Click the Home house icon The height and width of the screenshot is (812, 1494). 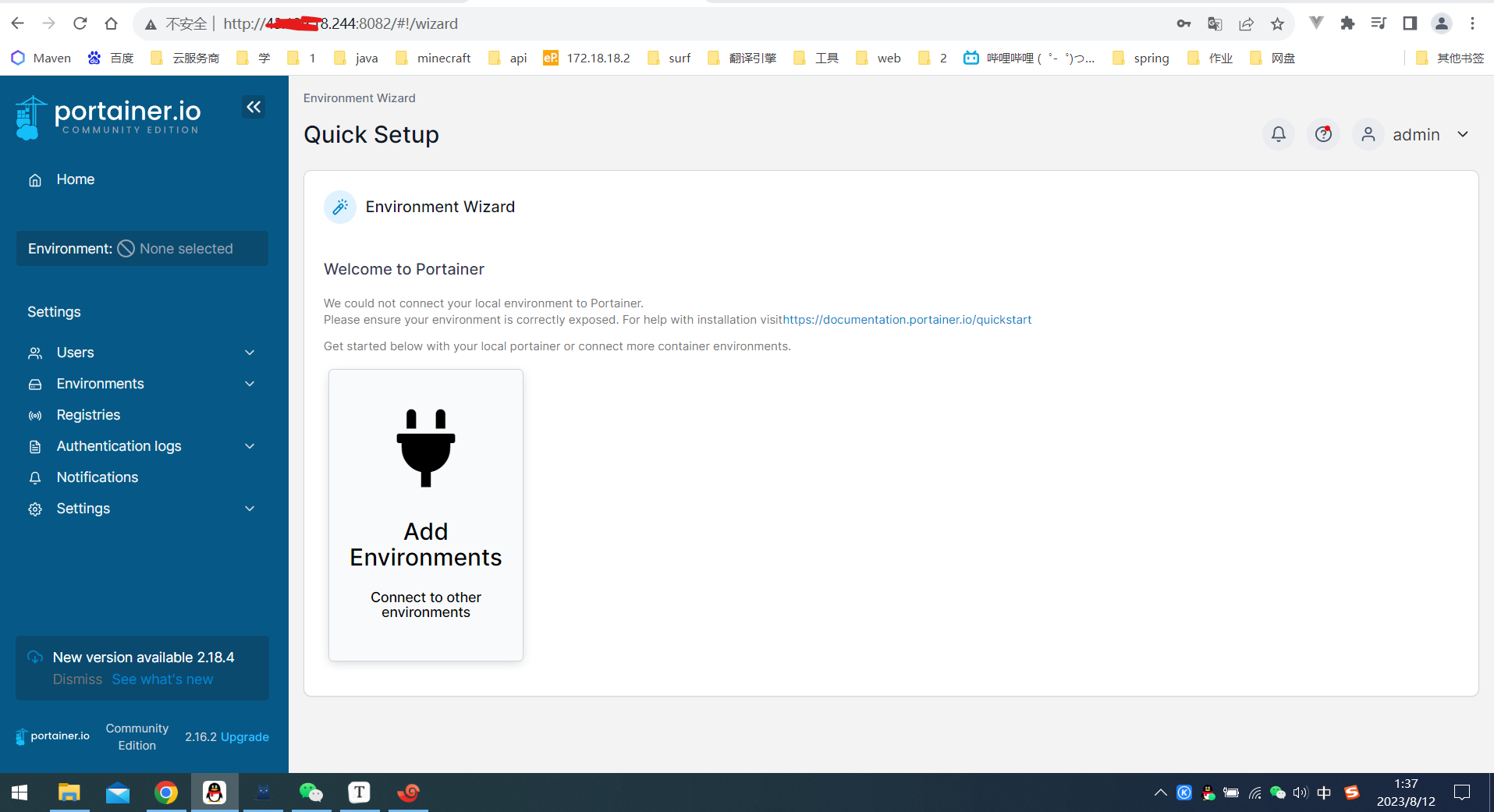tap(35, 180)
